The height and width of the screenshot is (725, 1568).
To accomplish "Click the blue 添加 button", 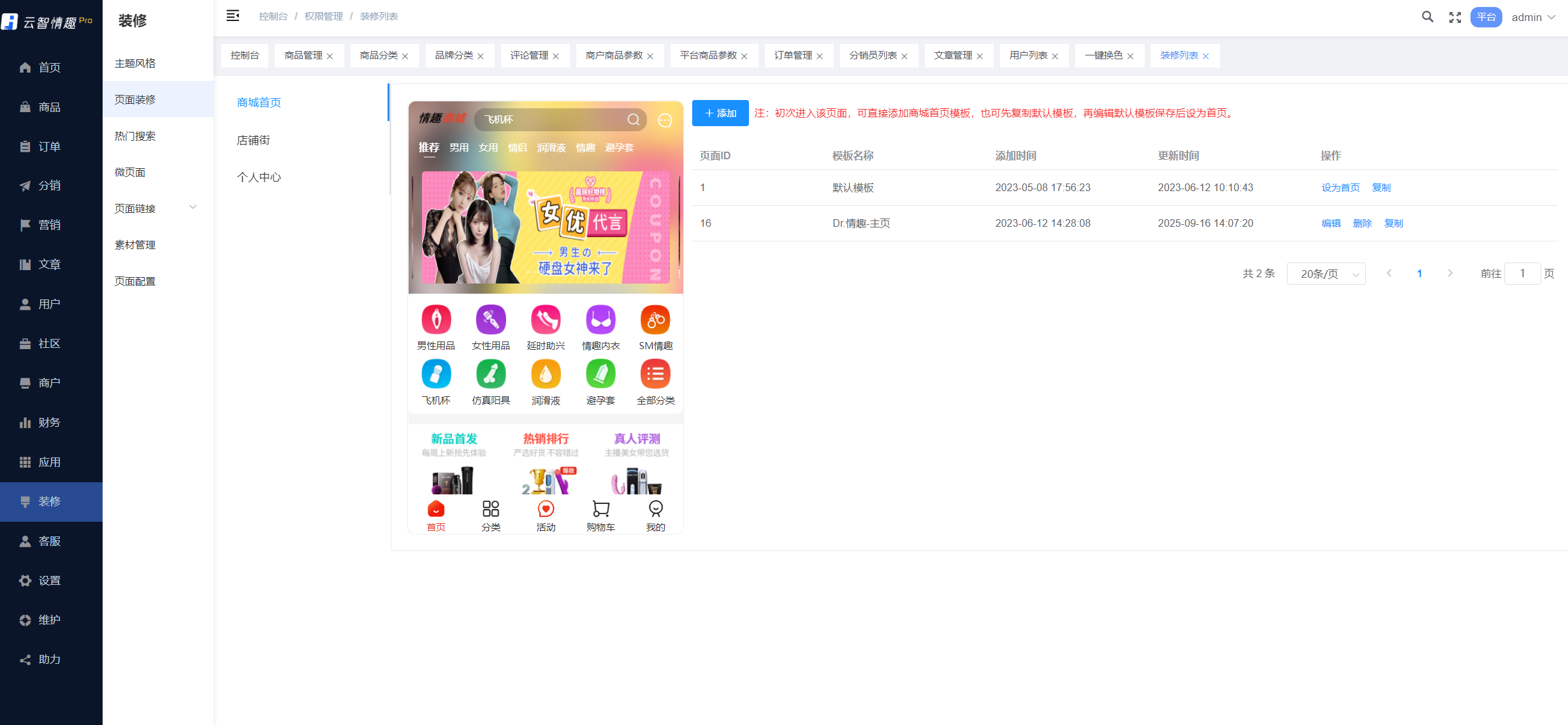I will coord(720,113).
